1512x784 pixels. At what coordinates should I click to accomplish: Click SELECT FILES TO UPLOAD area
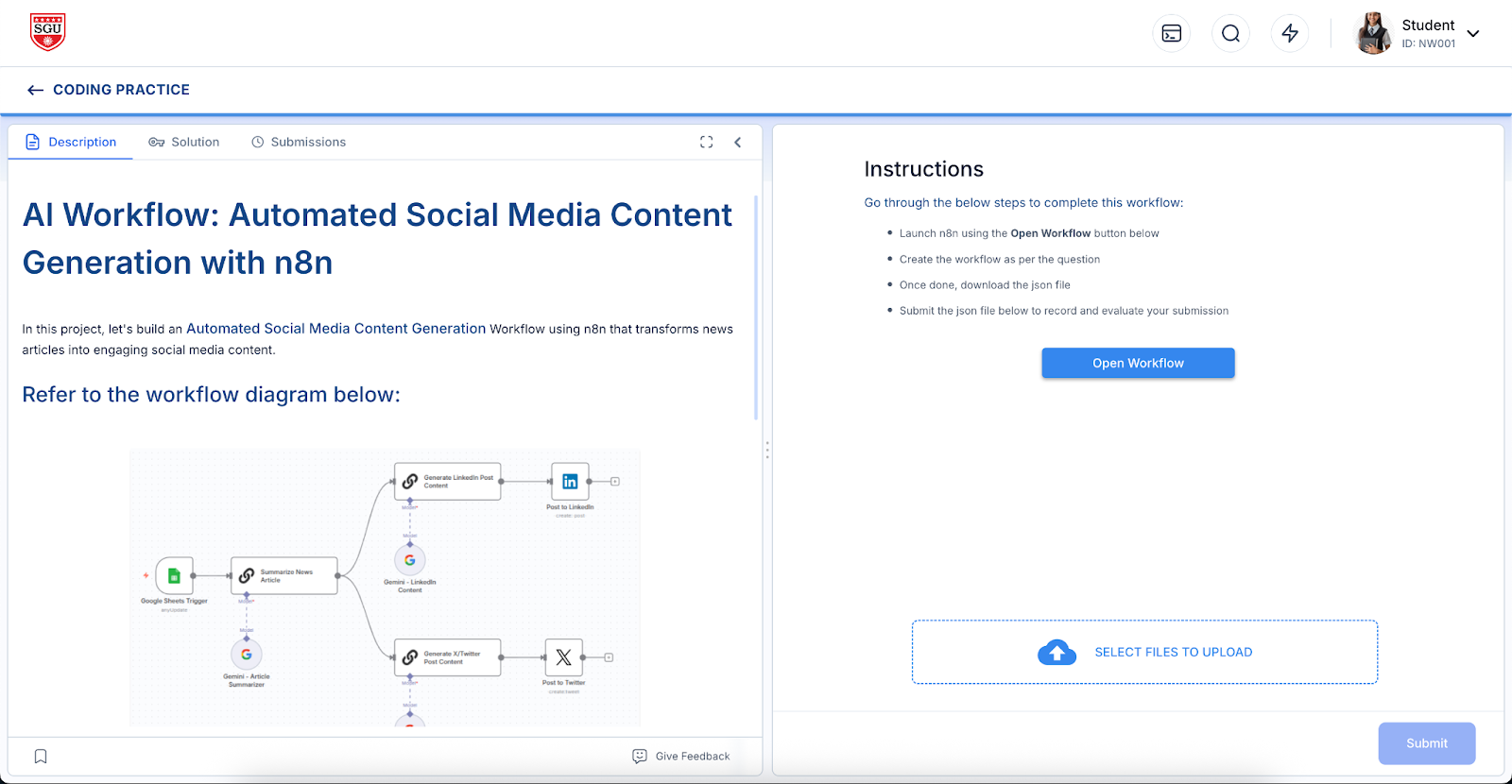point(1144,652)
